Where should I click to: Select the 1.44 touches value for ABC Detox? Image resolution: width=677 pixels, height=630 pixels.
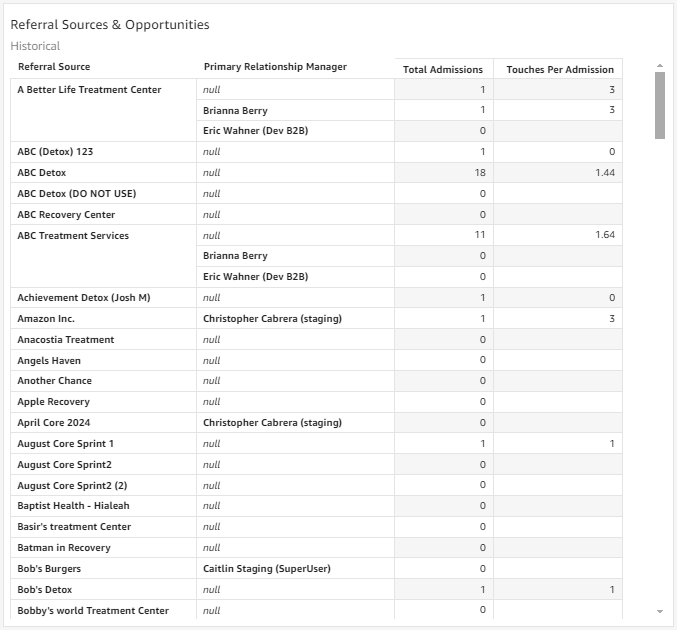(604, 173)
